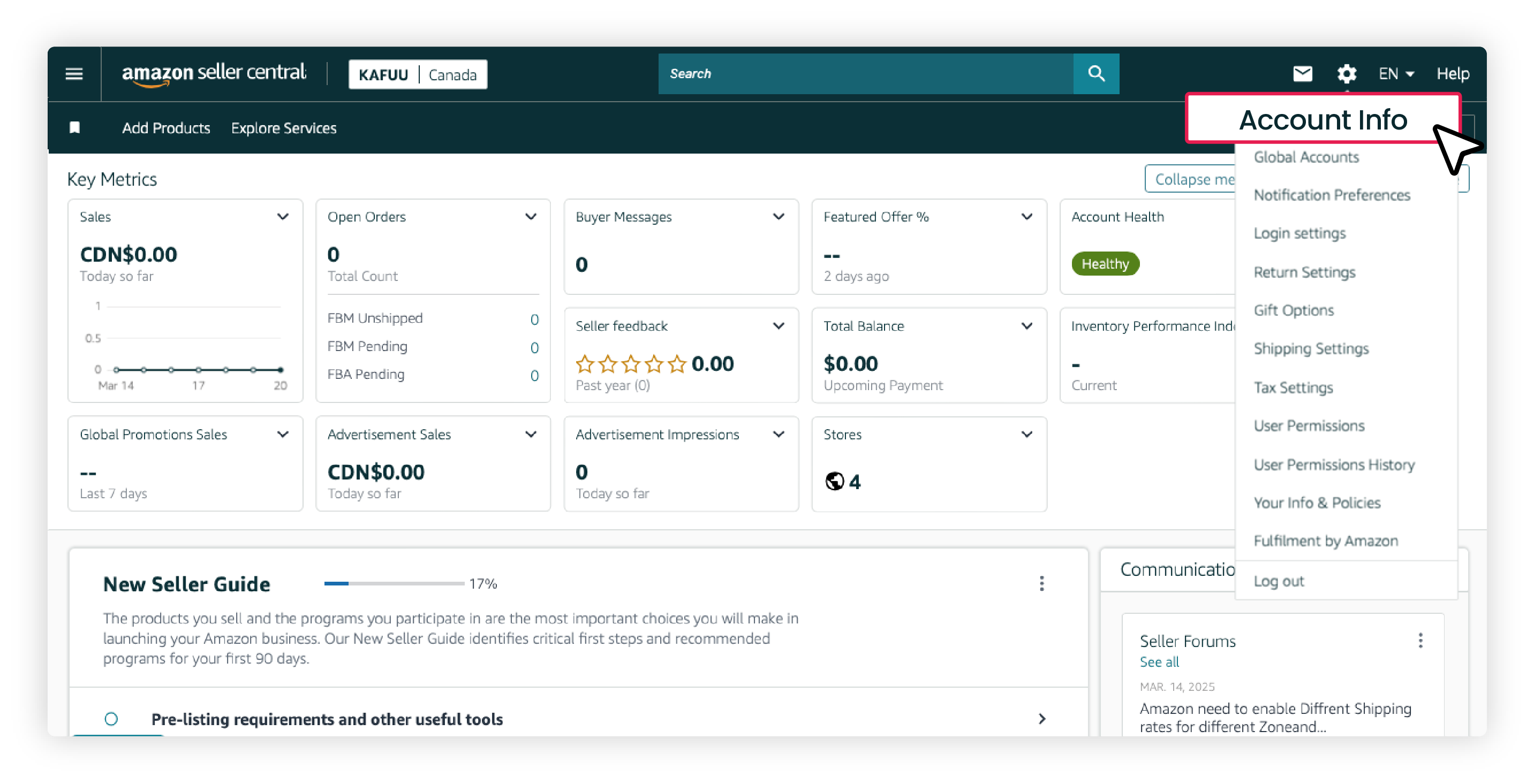This screenshot has width=1534, height=784.
Task: Select Account Info from the settings menu
Action: (x=1323, y=119)
